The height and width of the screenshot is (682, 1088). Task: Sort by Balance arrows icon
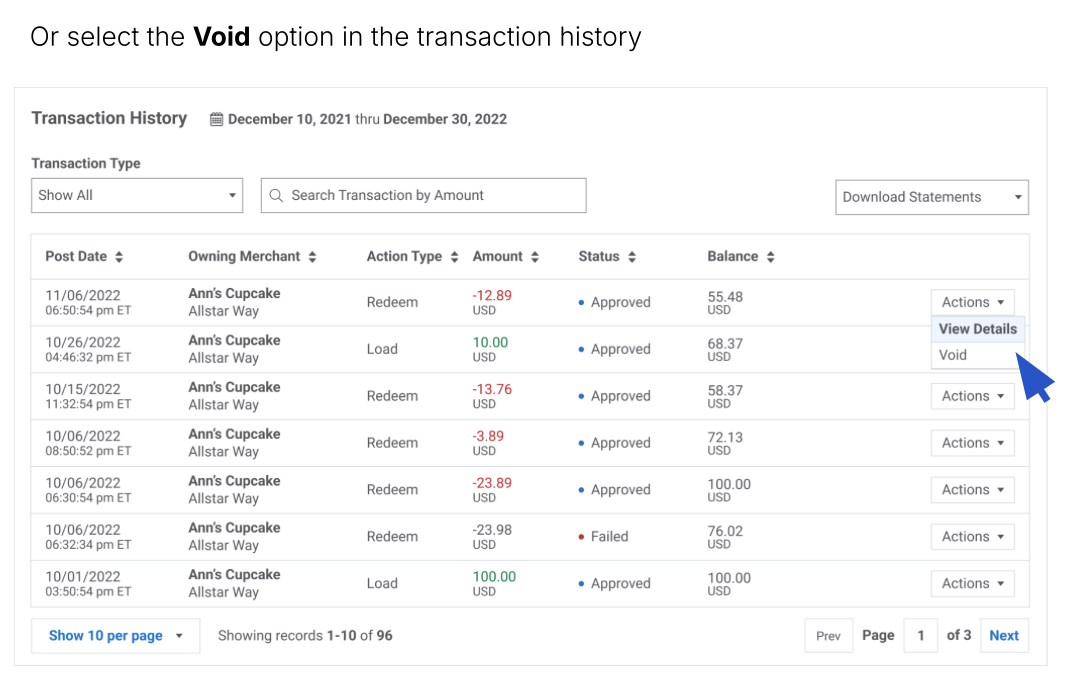tap(770, 257)
